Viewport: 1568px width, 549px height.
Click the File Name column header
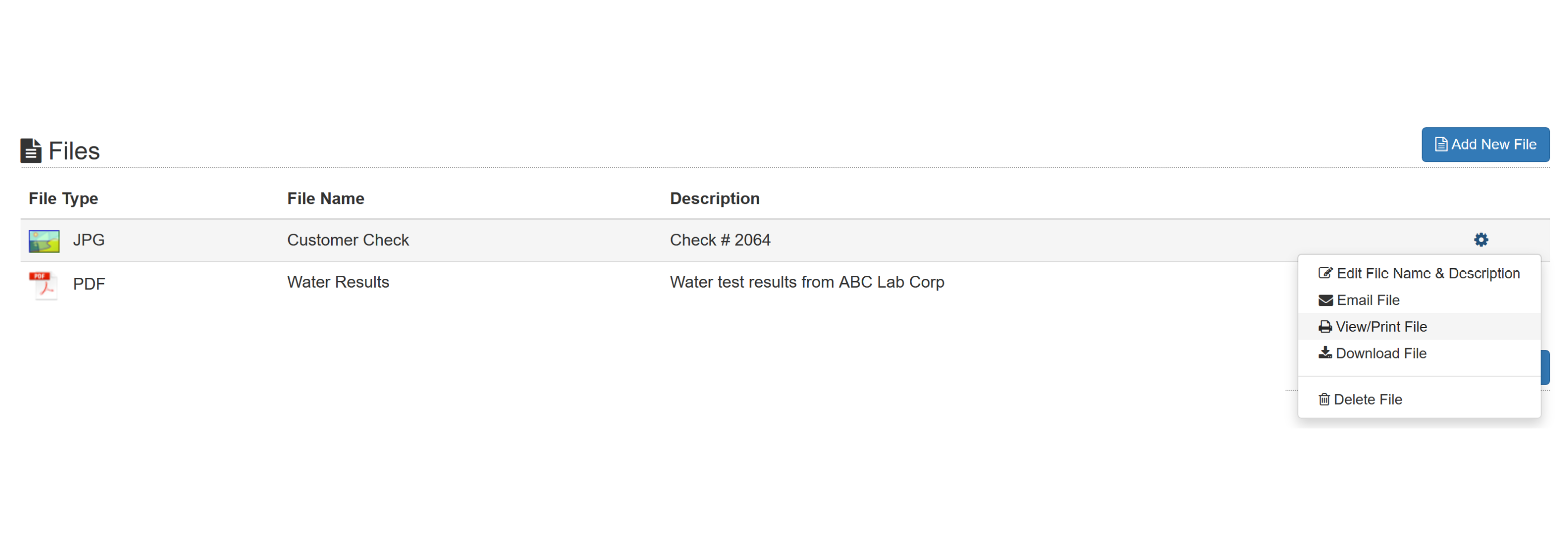click(326, 199)
